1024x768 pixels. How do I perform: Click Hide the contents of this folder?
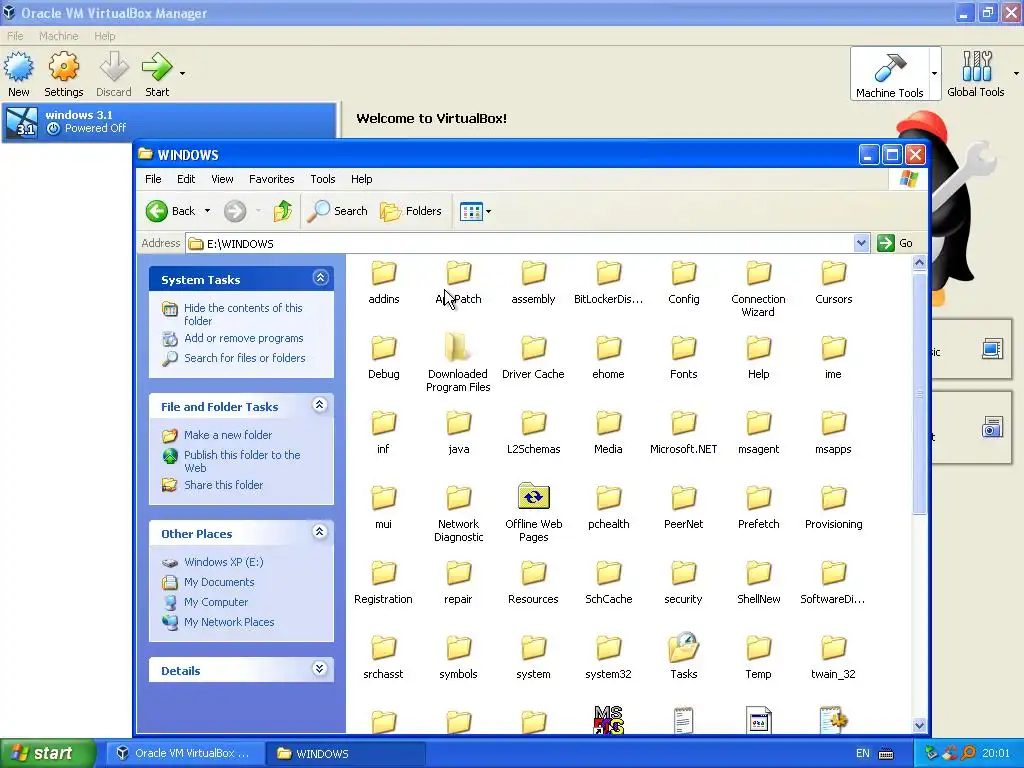pyautogui.click(x=243, y=314)
